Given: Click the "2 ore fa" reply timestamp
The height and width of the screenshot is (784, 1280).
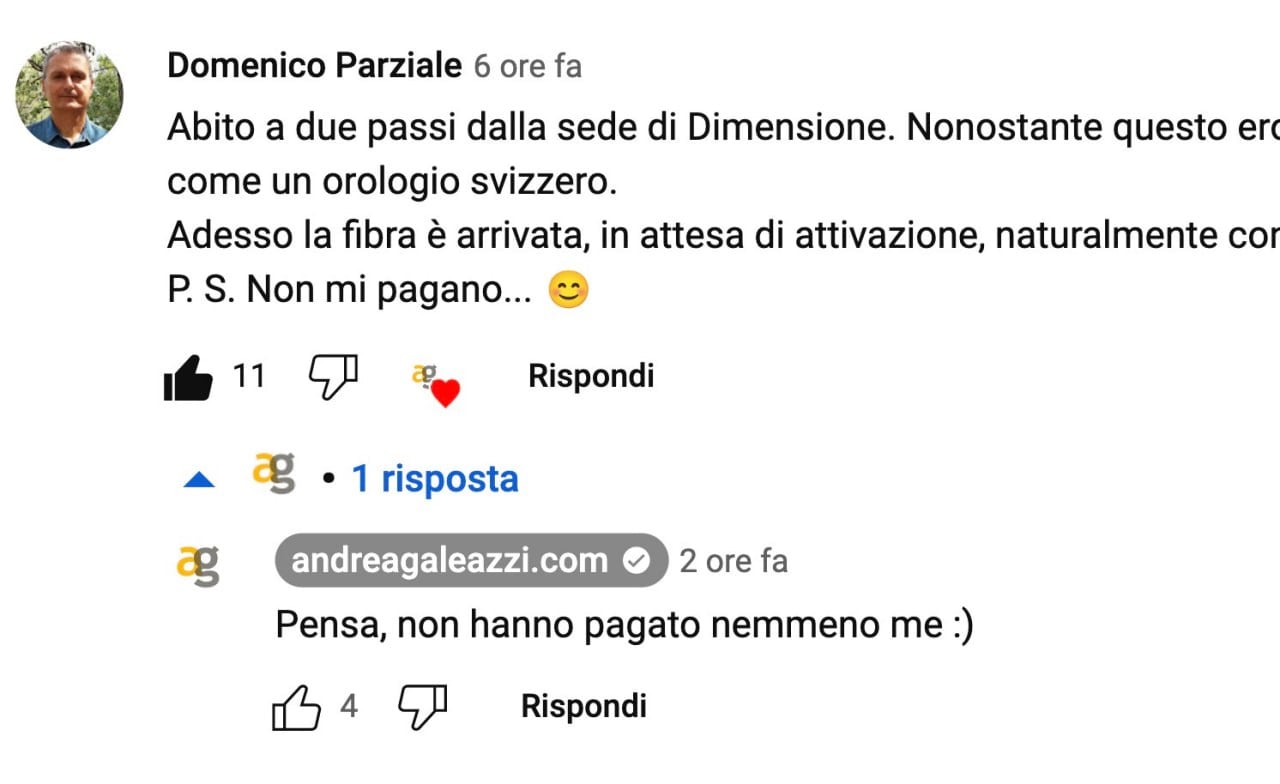Looking at the screenshot, I should tap(733, 562).
